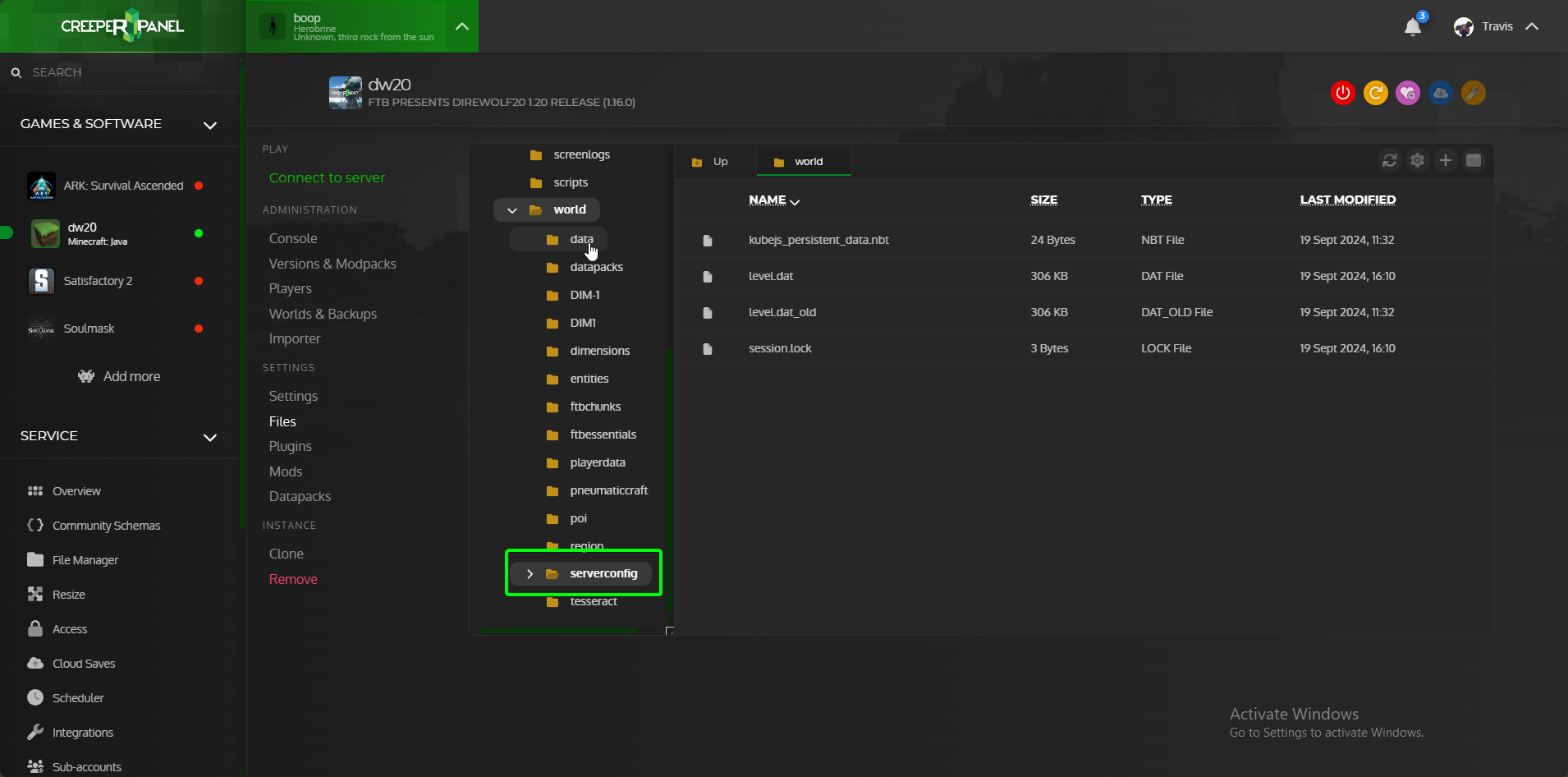This screenshot has height=777, width=1568.
Task: Open the Overview service page
Action: pyautogui.click(x=76, y=491)
